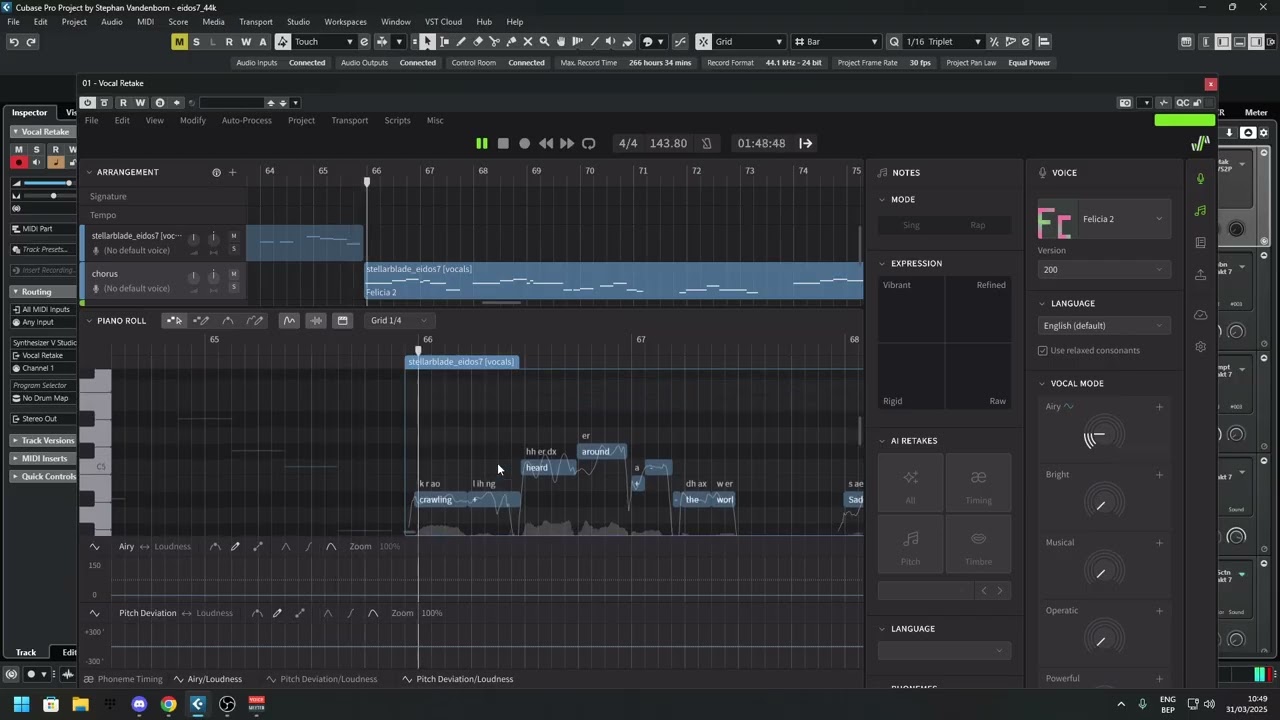The height and width of the screenshot is (720, 1280).
Task: Open the Modify menu in plugin window
Action: pos(193,121)
